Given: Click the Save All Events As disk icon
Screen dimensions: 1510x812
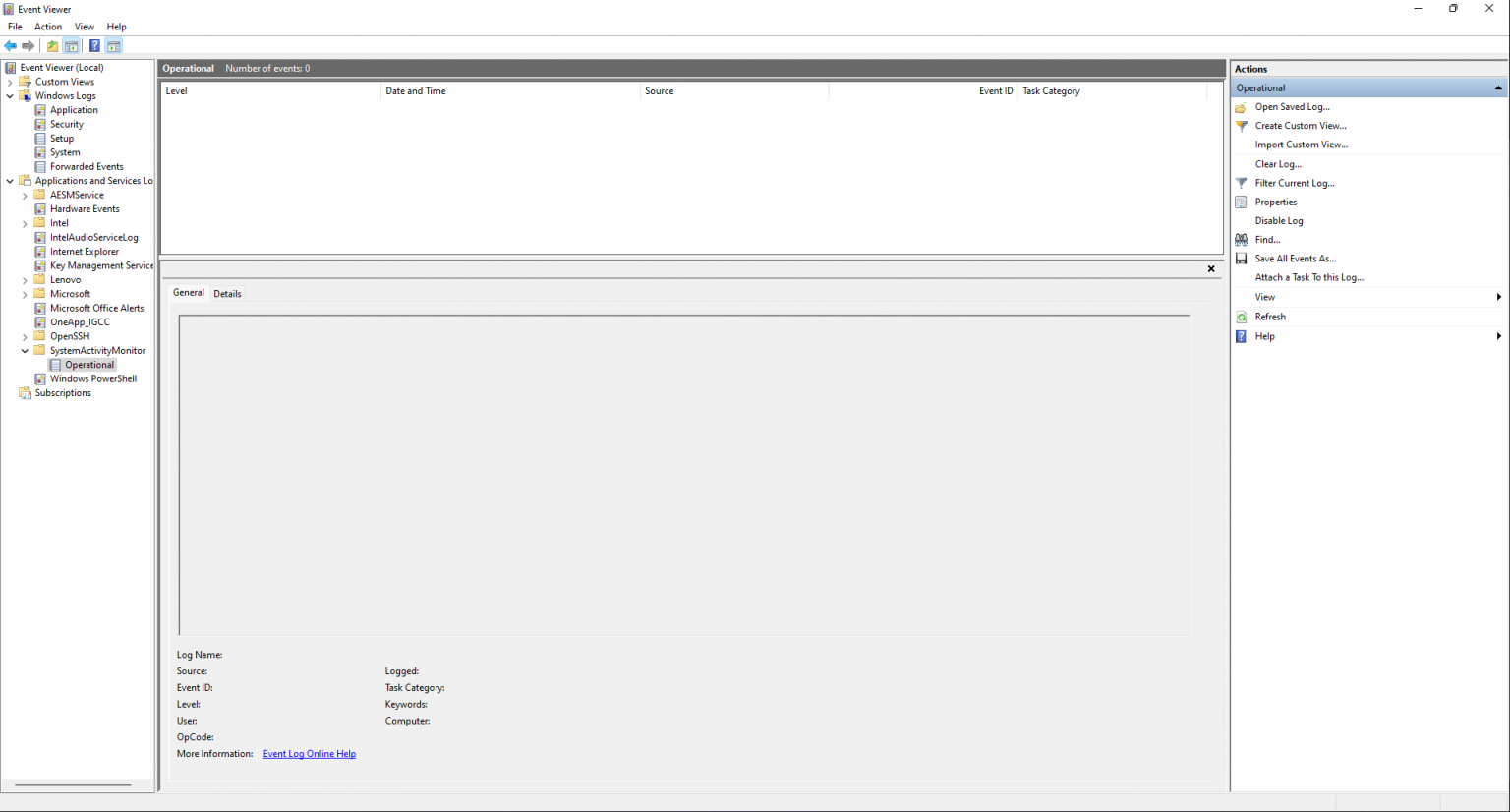Looking at the screenshot, I should coord(1242,259).
